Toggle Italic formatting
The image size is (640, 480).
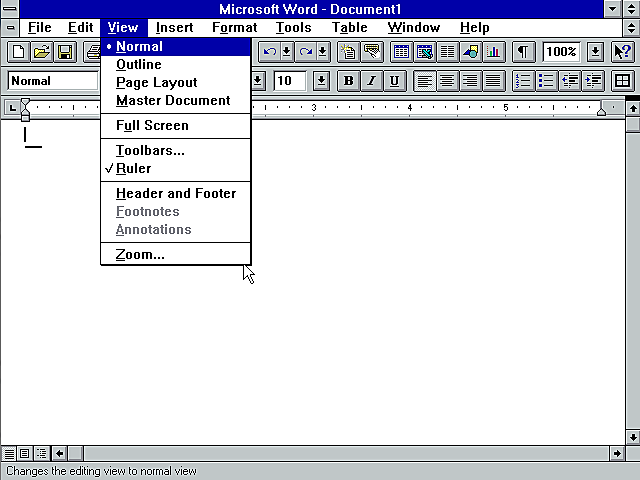371,81
